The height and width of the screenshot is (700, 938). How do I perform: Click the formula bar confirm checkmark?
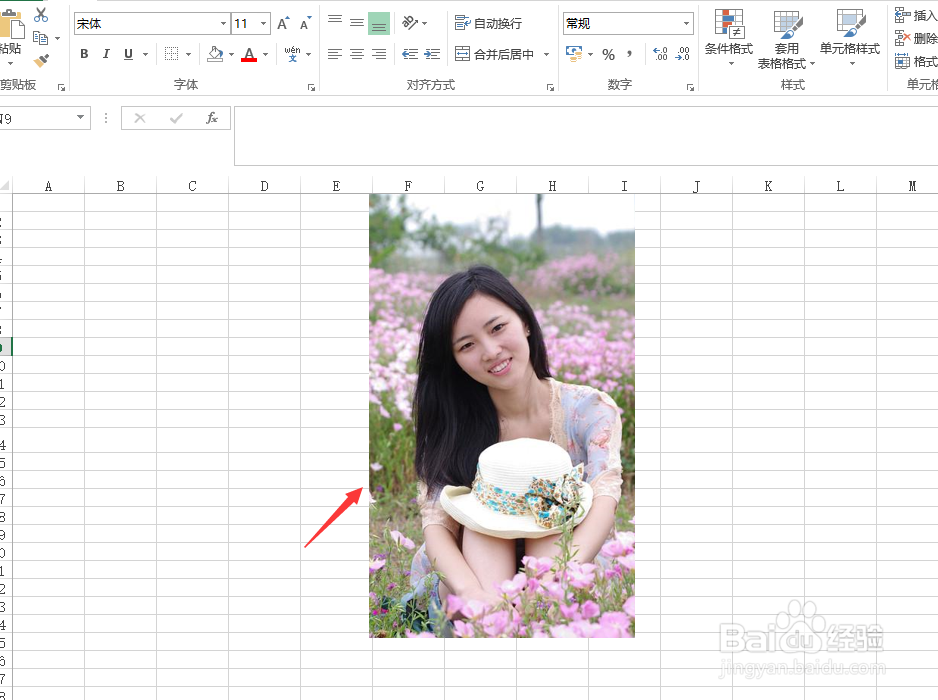[176, 118]
